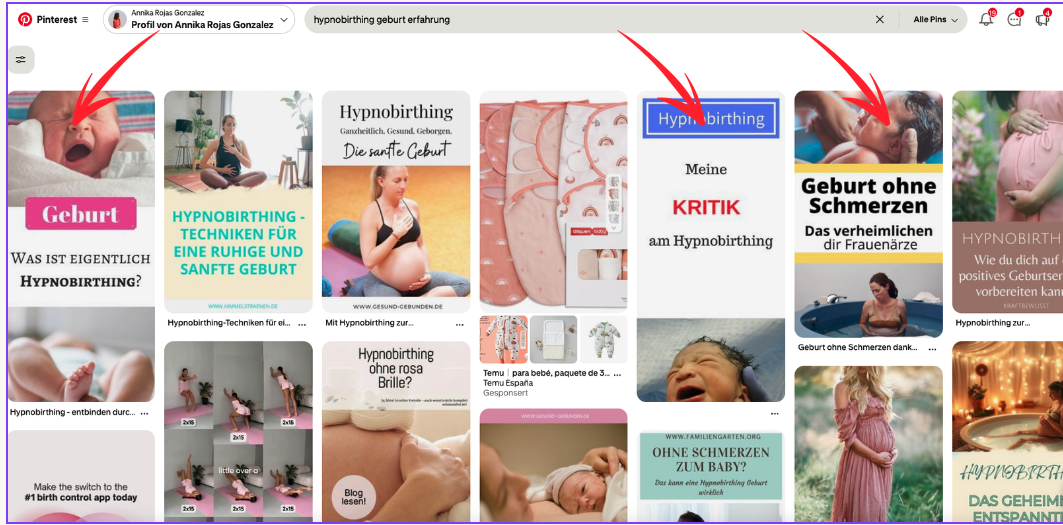Screen dimensions: 1063x525
Task: Open the pink pregnant belly Hypnobirthing pin
Action: point(1007,201)
